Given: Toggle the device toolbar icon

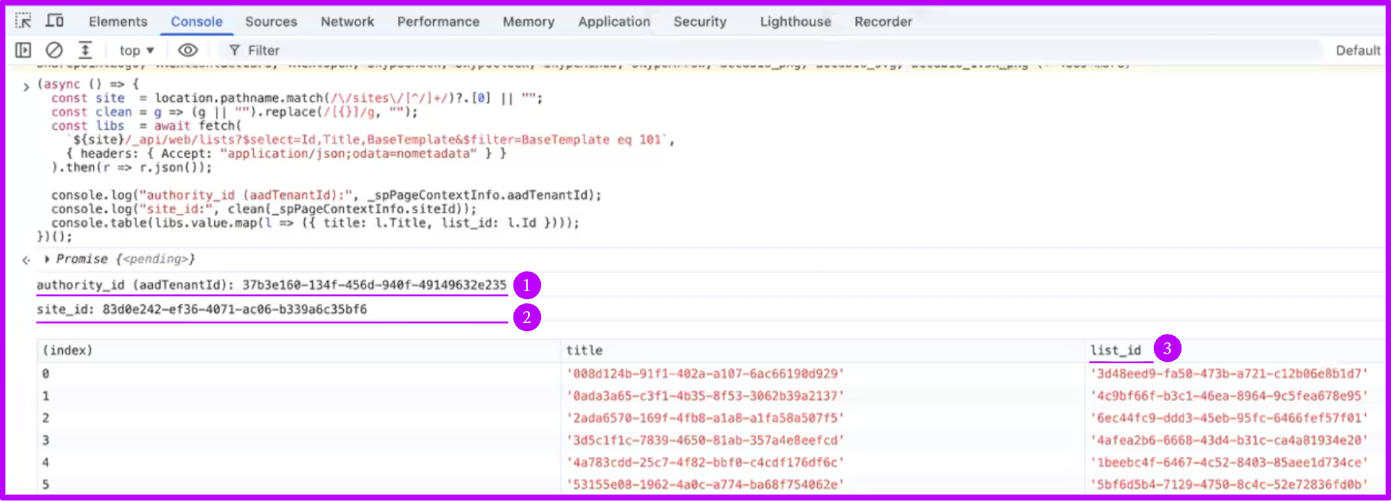Looking at the screenshot, I should click(55, 21).
